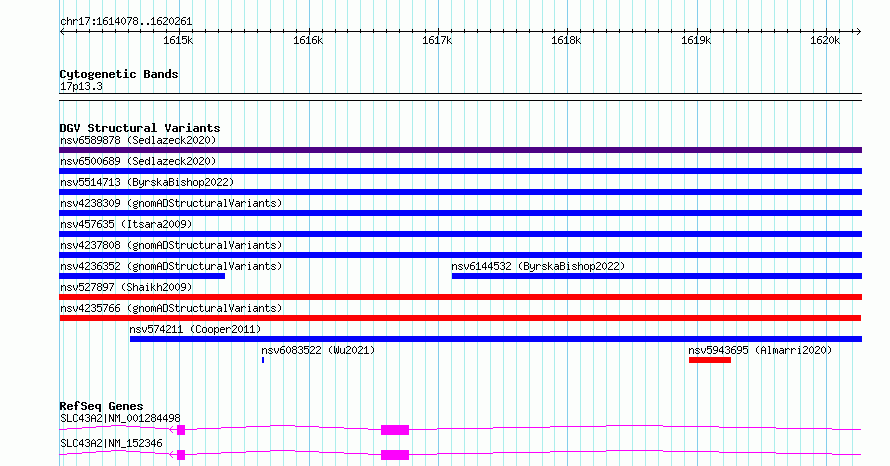Open nsv4237808 (gnomADStructuralVariants) label
Screen dimensions: 890x466
(171, 245)
